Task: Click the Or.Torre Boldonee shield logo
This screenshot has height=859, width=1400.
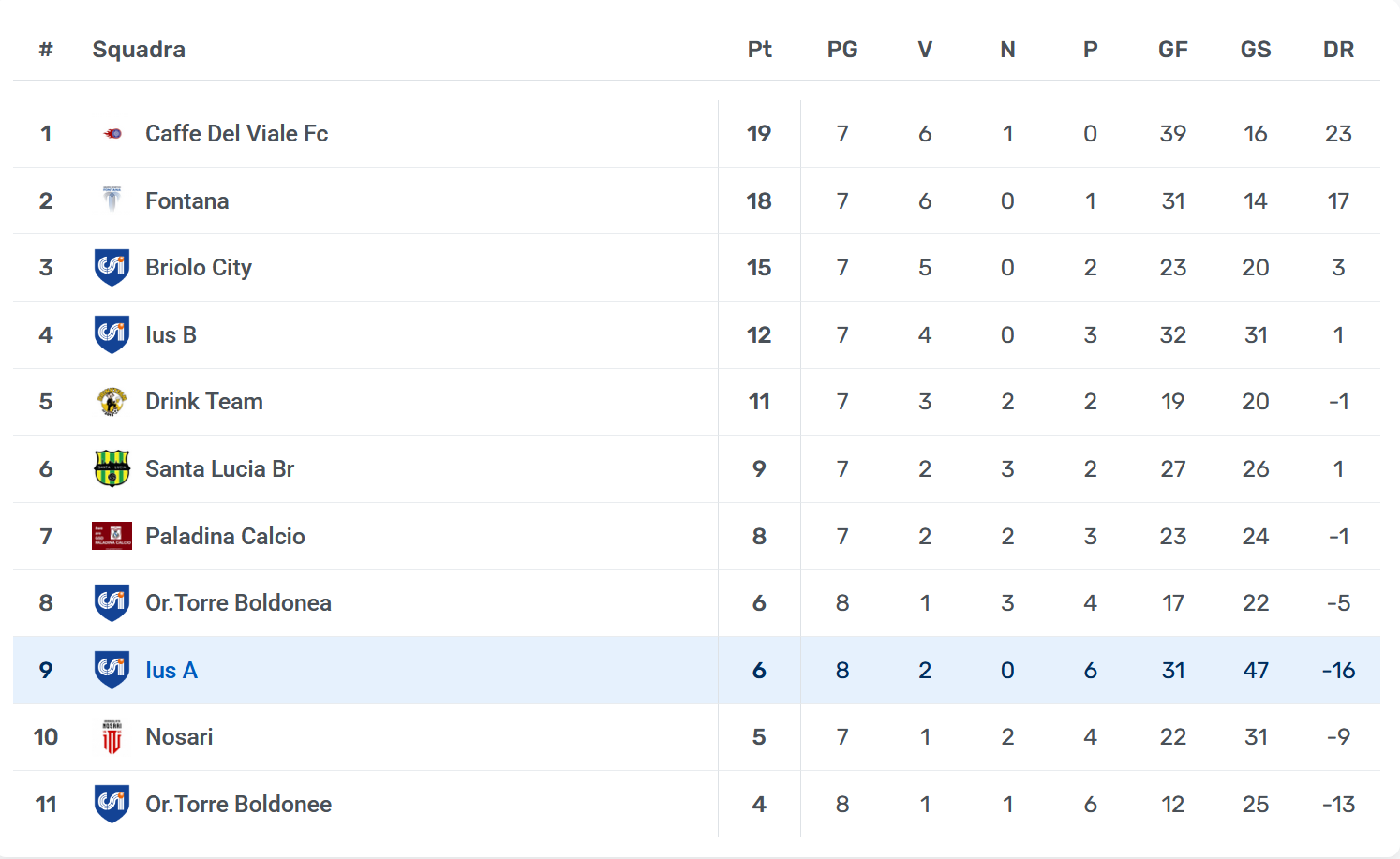Action: [x=112, y=804]
